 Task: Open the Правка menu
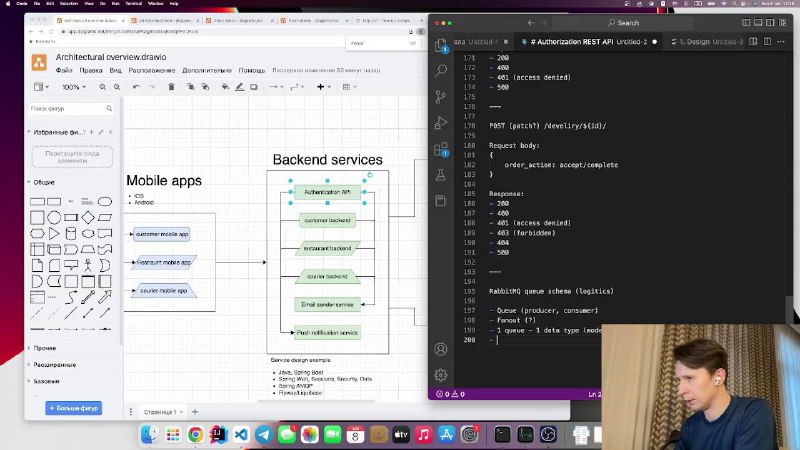click(x=91, y=70)
